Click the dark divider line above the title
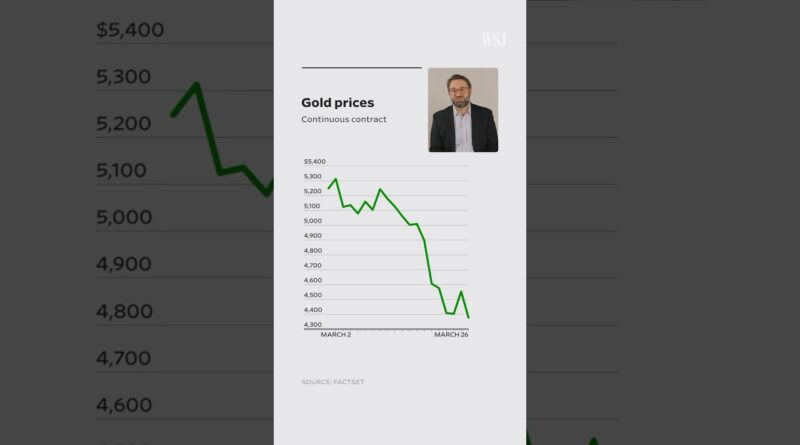Viewport: 800px width, 445px height. click(361, 68)
